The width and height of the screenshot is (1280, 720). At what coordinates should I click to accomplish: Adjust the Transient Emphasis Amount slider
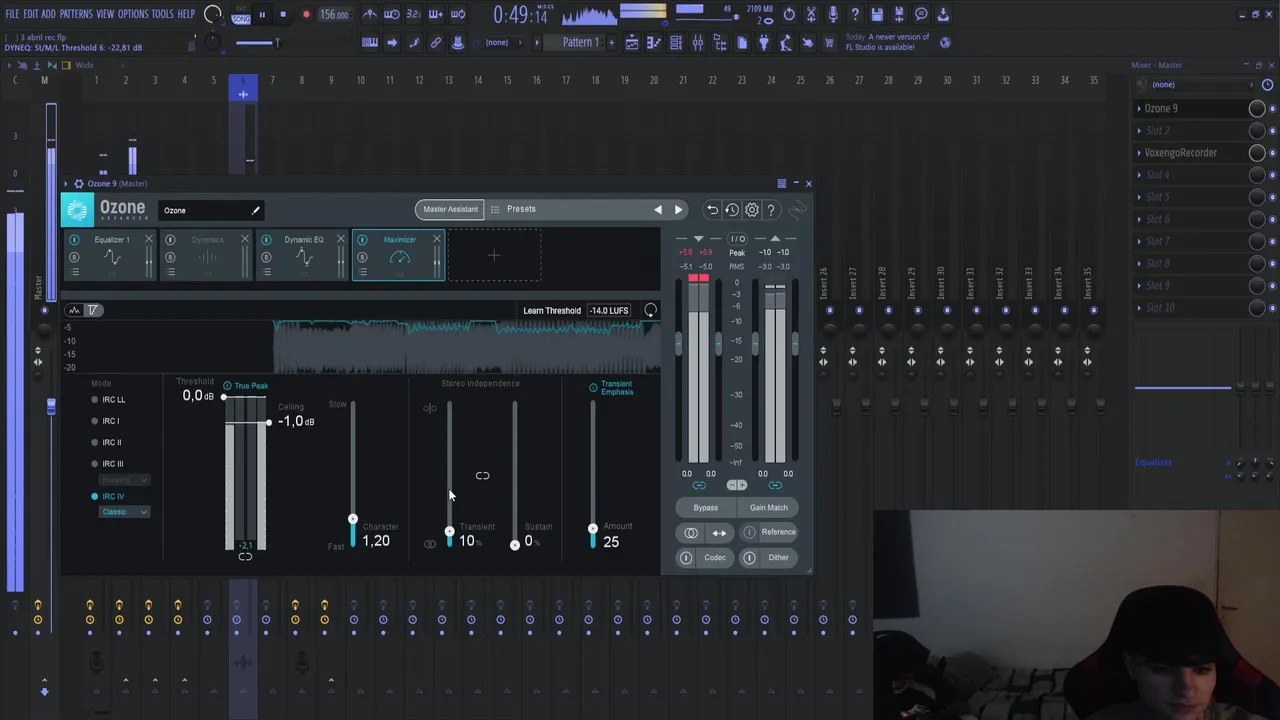592,528
